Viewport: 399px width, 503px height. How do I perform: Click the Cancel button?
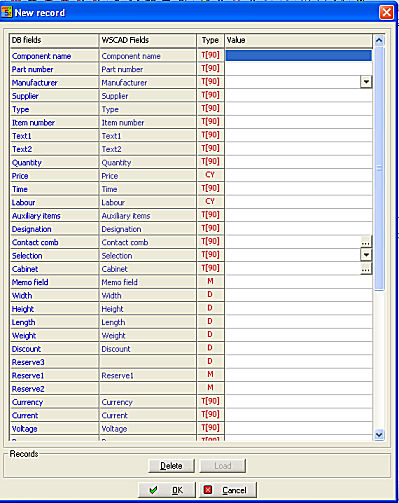[x=227, y=490]
